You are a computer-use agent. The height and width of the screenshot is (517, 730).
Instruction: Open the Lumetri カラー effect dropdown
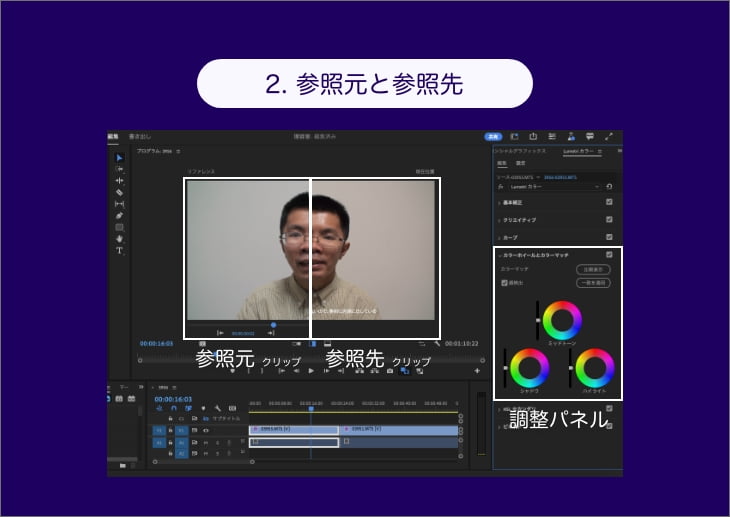point(597,186)
